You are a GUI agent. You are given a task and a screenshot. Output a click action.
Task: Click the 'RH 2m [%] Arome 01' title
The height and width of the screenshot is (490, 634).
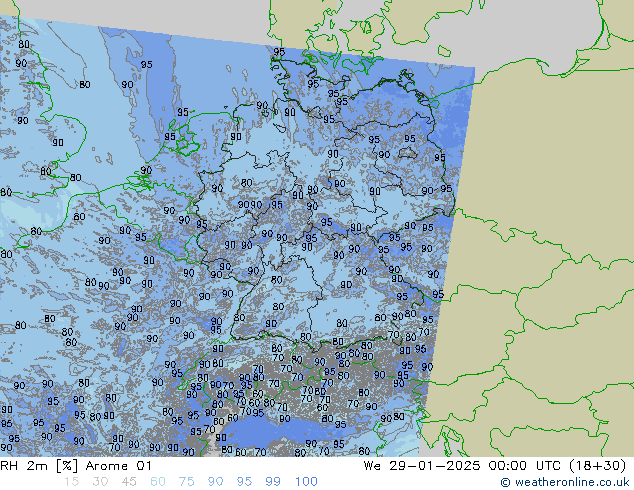76,466
